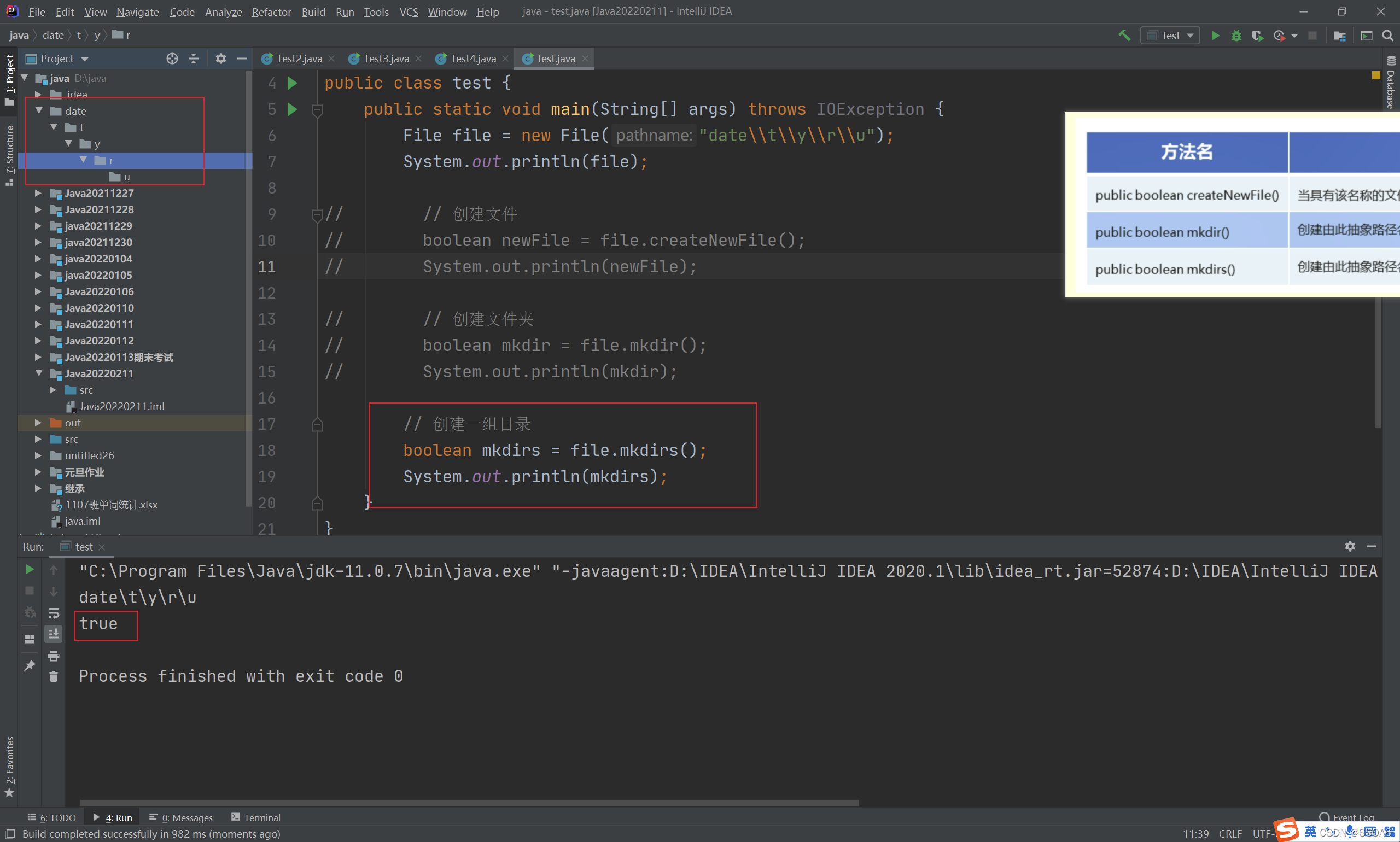
Task: Switch to the Test2.java editor tab
Action: click(x=299, y=59)
